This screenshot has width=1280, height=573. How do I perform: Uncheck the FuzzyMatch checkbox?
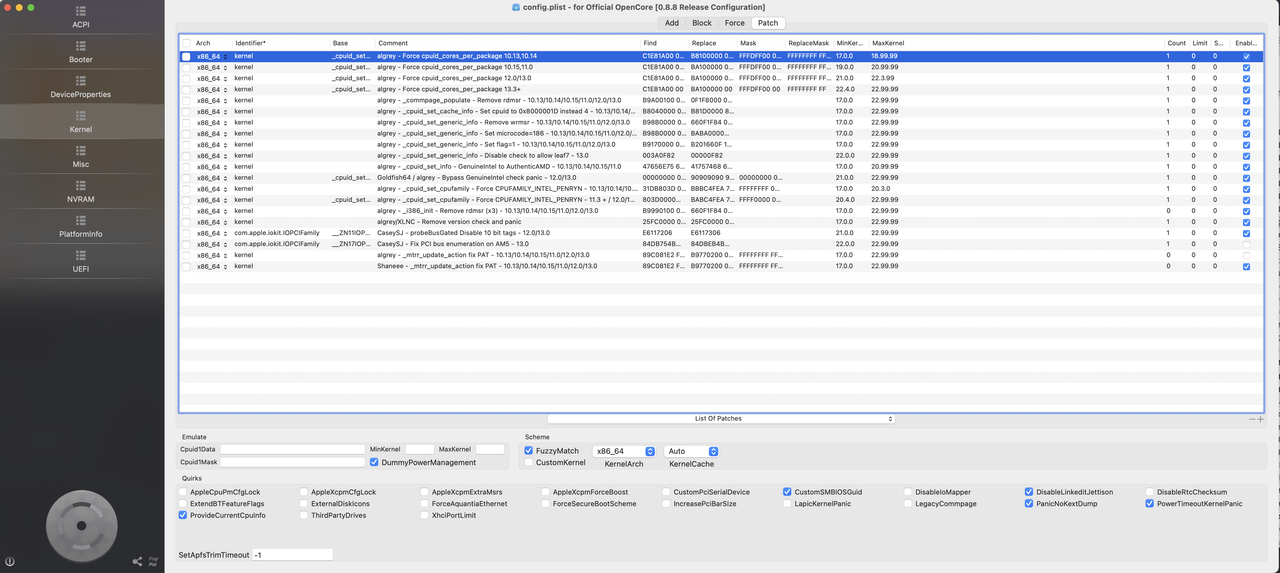529,451
